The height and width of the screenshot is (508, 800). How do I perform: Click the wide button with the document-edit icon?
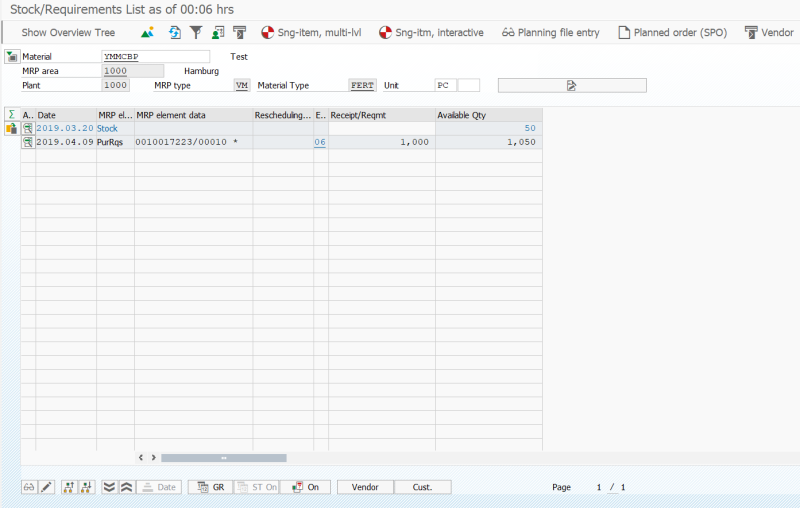point(572,85)
